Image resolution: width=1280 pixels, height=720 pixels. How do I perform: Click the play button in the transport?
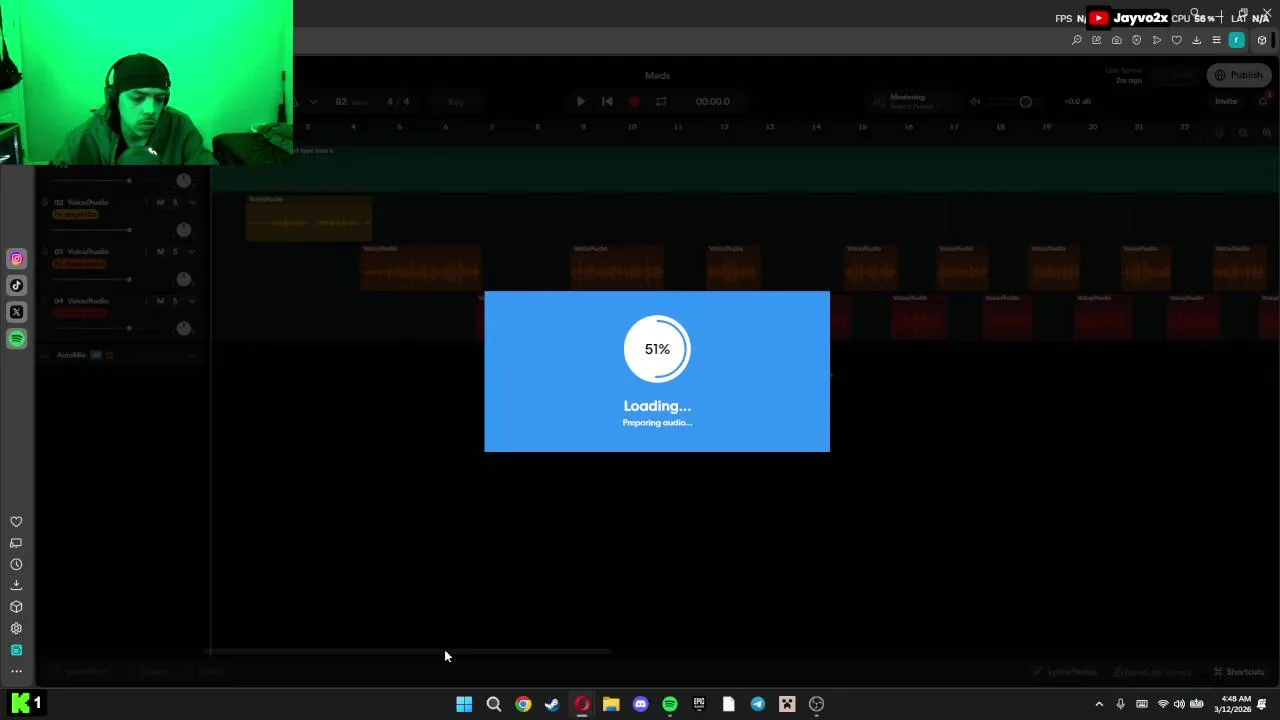(581, 101)
